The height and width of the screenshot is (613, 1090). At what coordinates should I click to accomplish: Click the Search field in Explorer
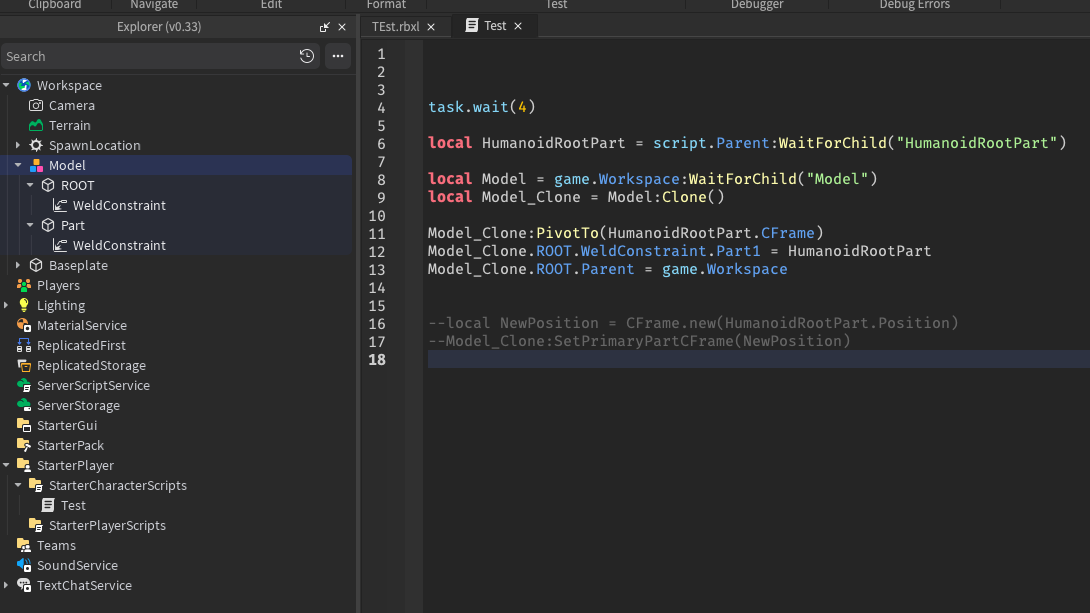tap(150, 56)
